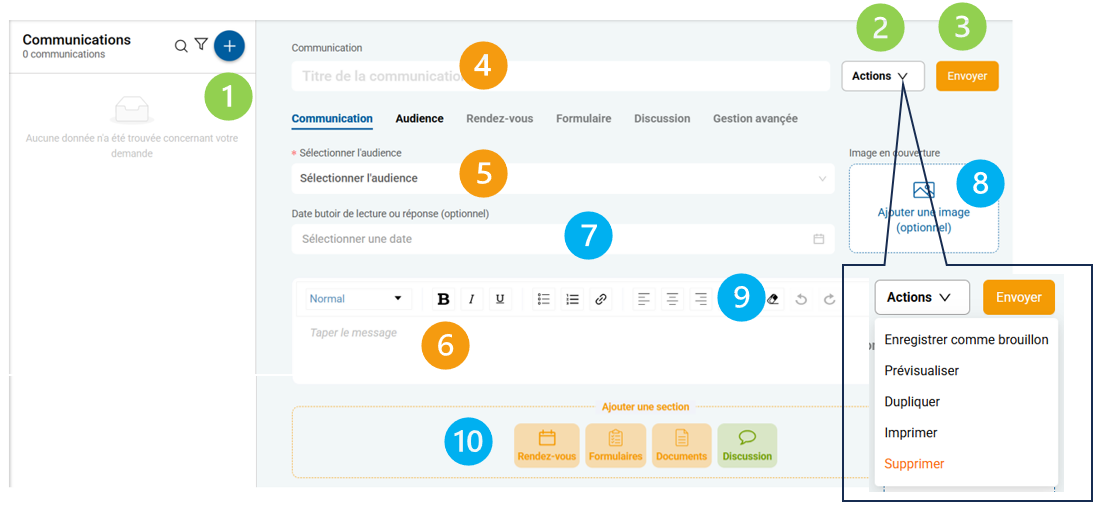The width and height of the screenshot is (1096, 506).
Task: Add a new communication with plus button
Action: click(x=229, y=46)
